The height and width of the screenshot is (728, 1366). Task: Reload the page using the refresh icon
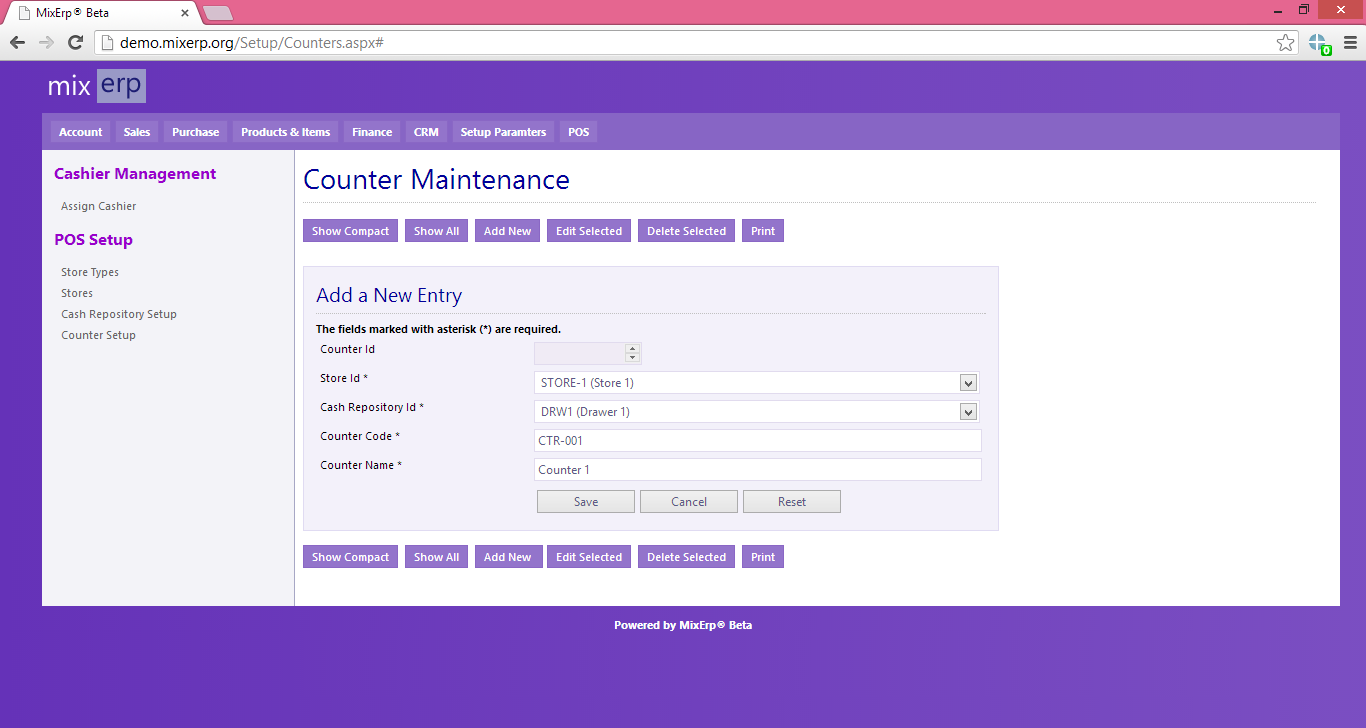click(74, 43)
